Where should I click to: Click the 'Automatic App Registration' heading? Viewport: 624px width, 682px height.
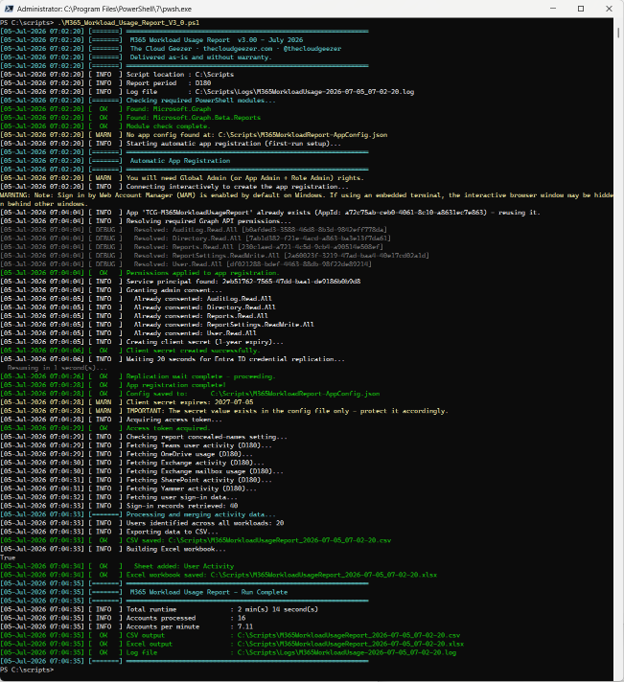point(180,160)
